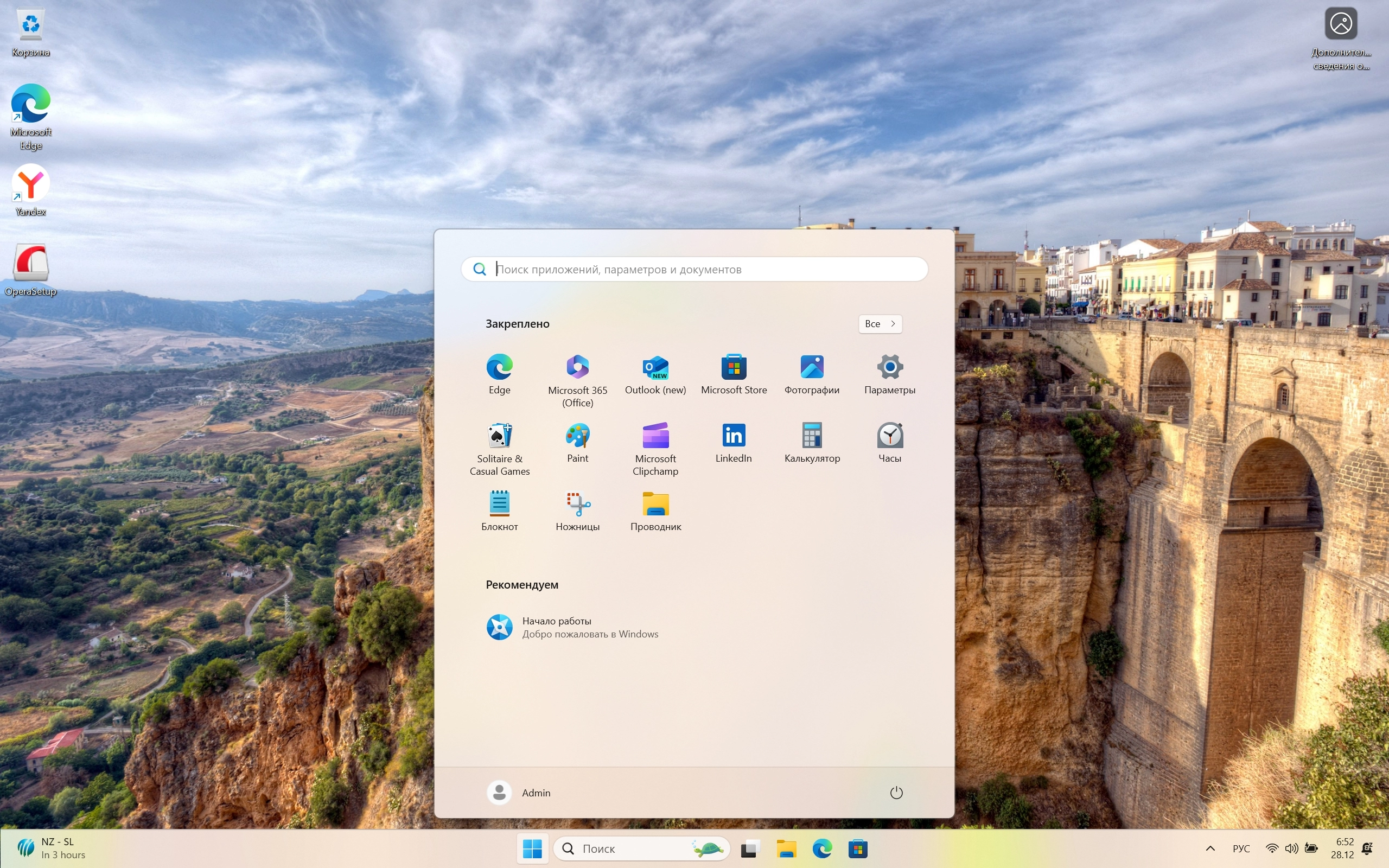Open LinkedIn pinned app
This screenshot has width=1389, height=868.
tap(734, 436)
